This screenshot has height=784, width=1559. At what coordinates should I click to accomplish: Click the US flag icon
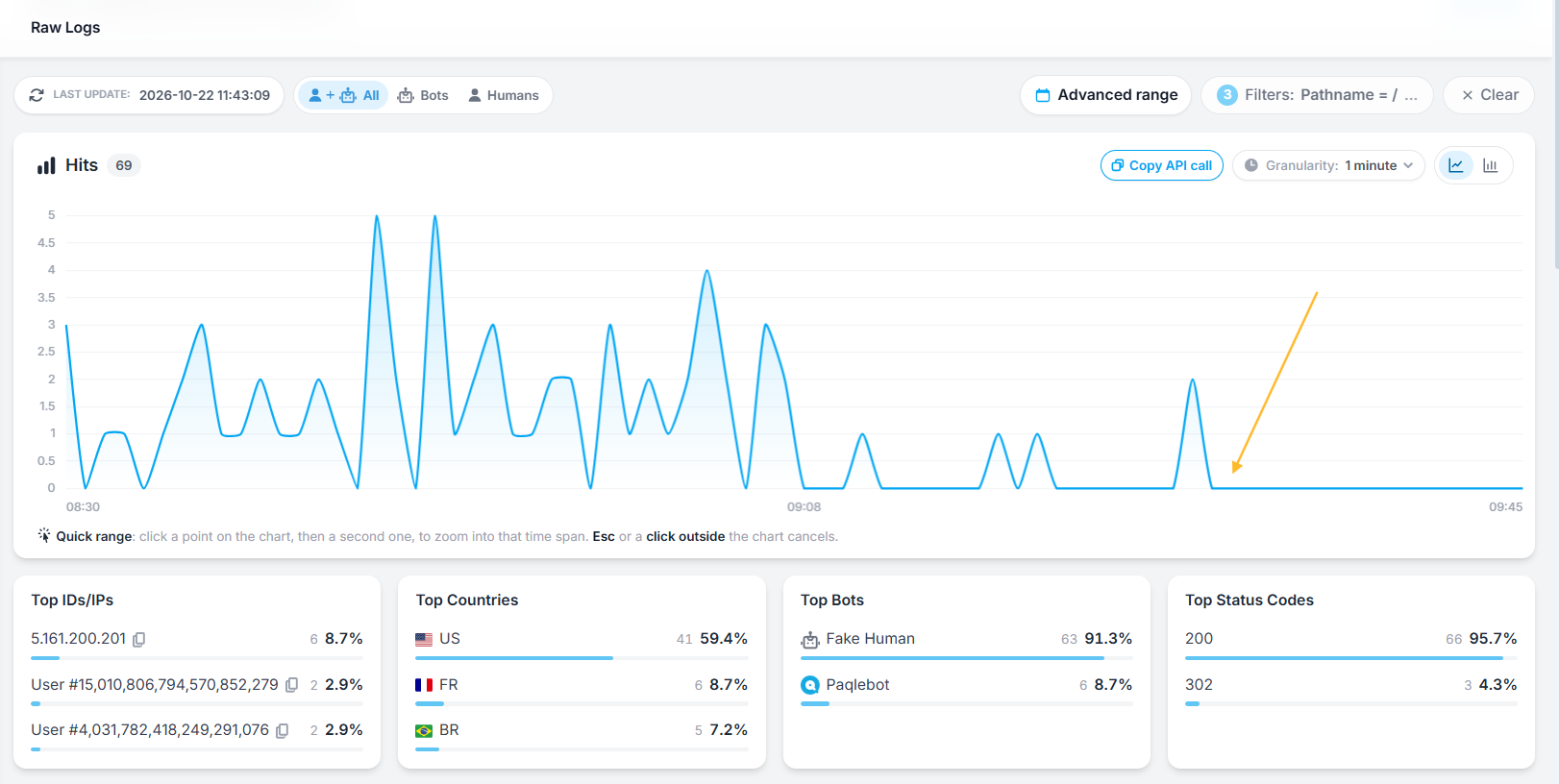click(x=424, y=640)
